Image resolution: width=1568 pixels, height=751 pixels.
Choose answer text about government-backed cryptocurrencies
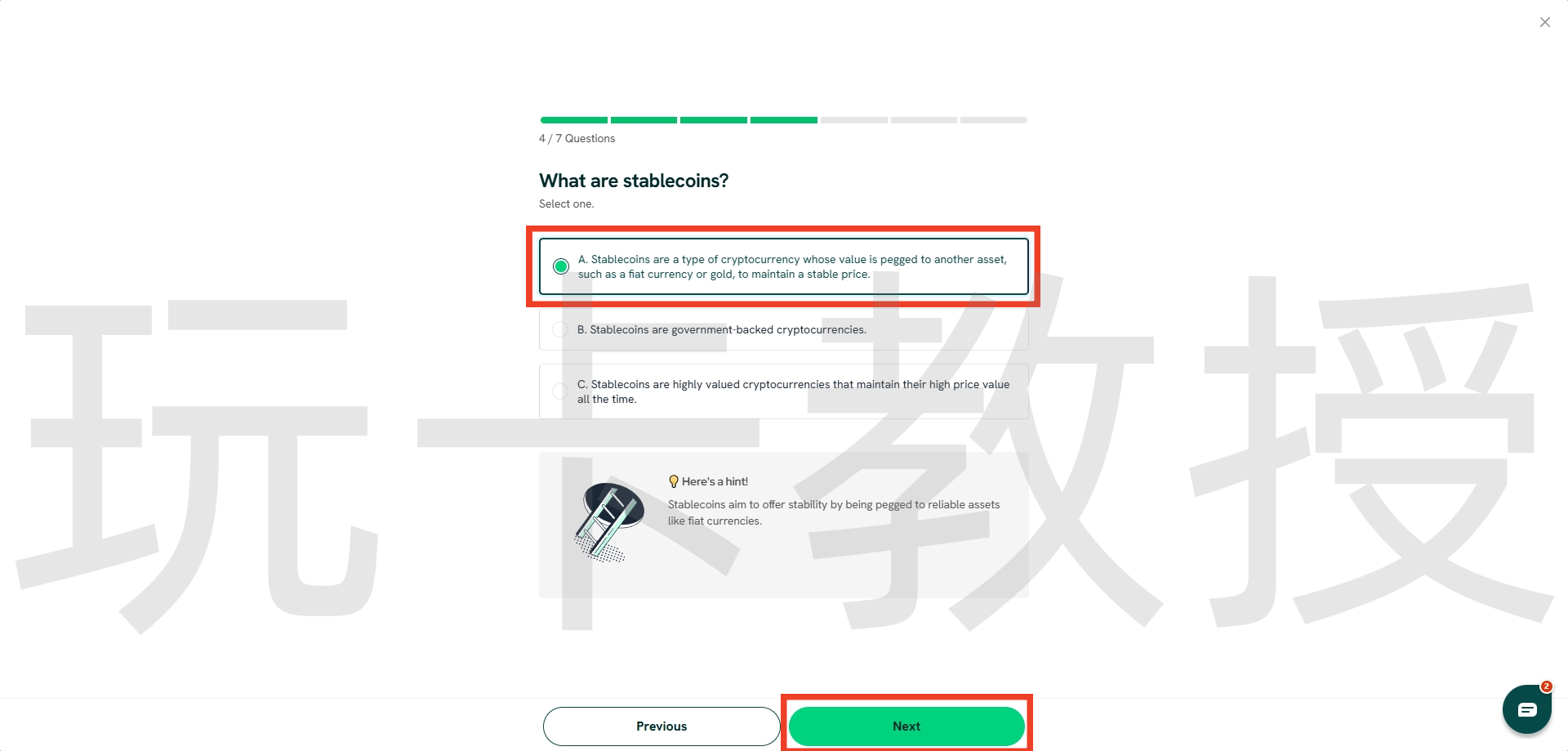(x=722, y=329)
